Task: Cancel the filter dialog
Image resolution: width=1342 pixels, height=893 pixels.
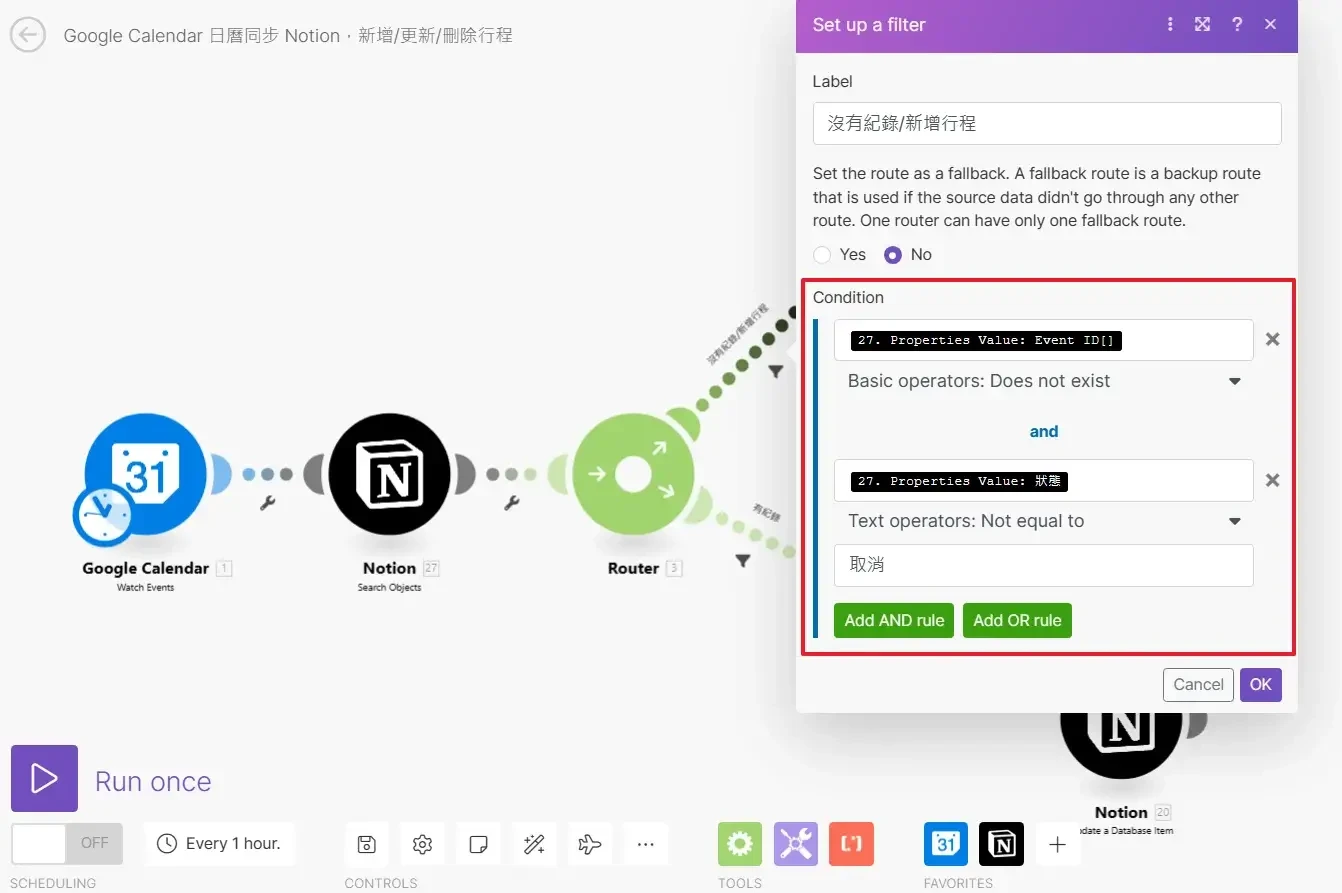Action: pyautogui.click(x=1198, y=685)
